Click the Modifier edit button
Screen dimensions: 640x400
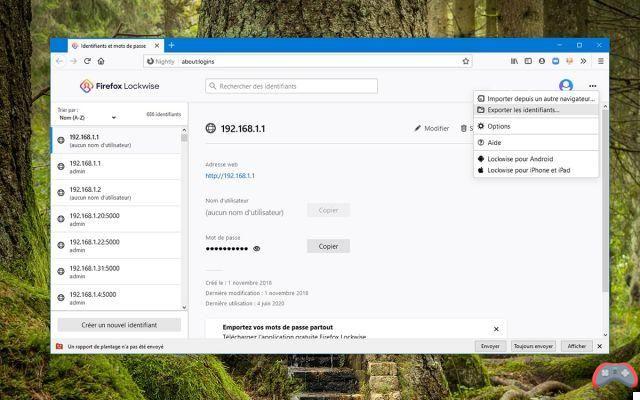point(432,129)
